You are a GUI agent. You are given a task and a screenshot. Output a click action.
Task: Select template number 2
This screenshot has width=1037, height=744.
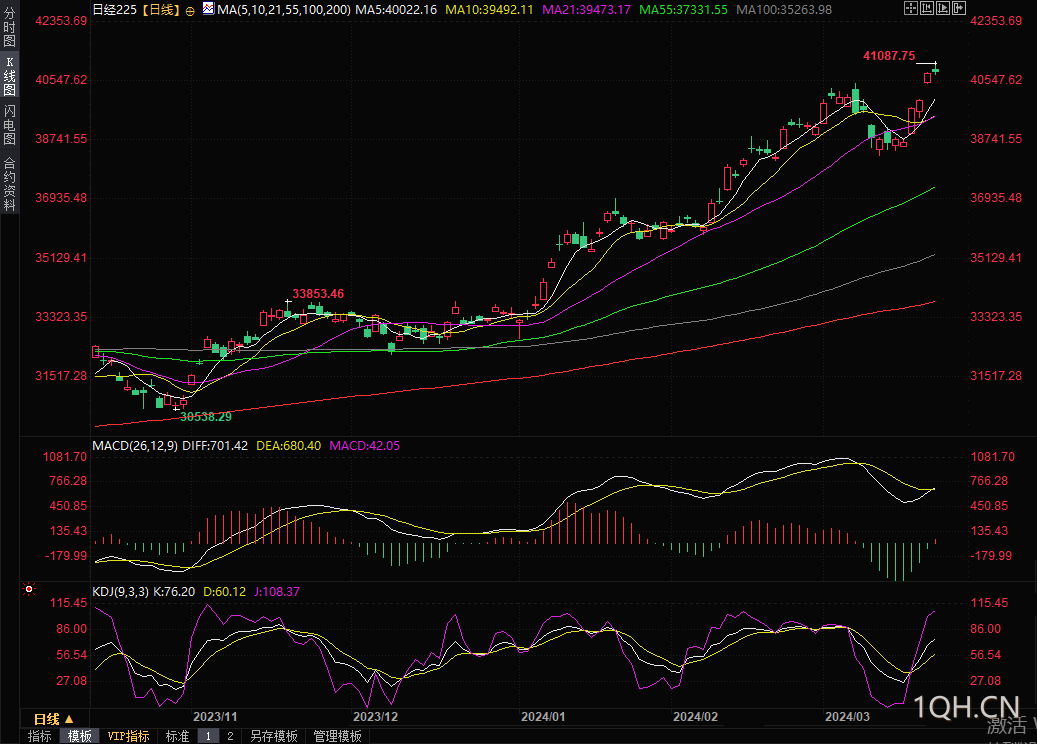pos(230,736)
